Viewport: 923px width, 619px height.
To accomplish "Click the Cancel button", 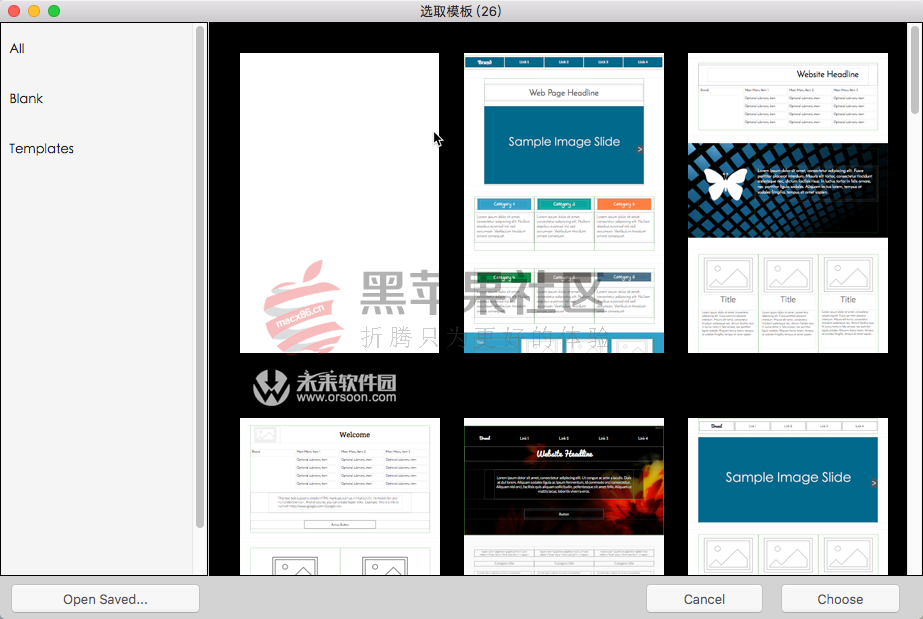I will 704,599.
